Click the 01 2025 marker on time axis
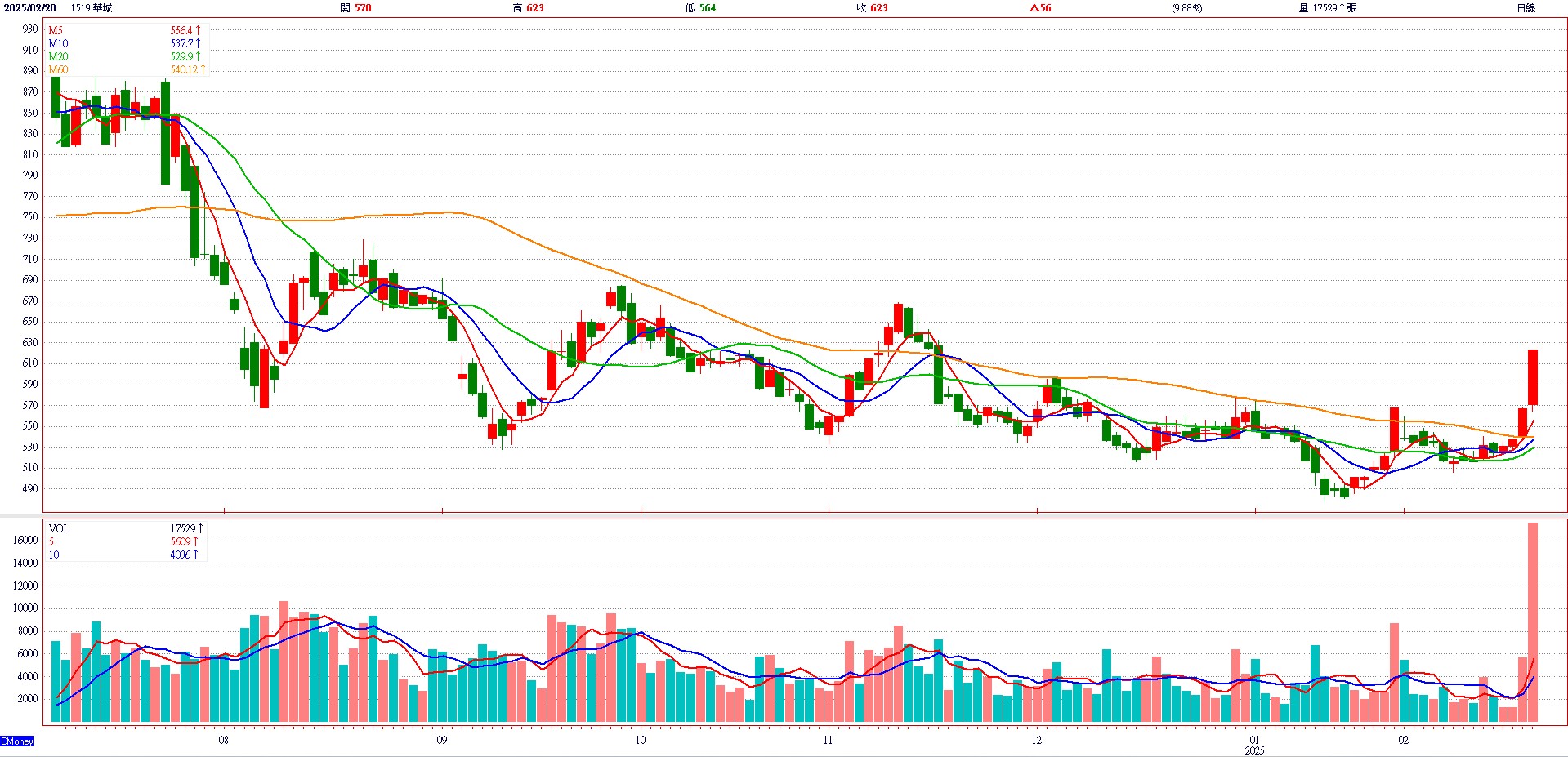Image resolution: width=1568 pixels, height=757 pixels. (1254, 745)
